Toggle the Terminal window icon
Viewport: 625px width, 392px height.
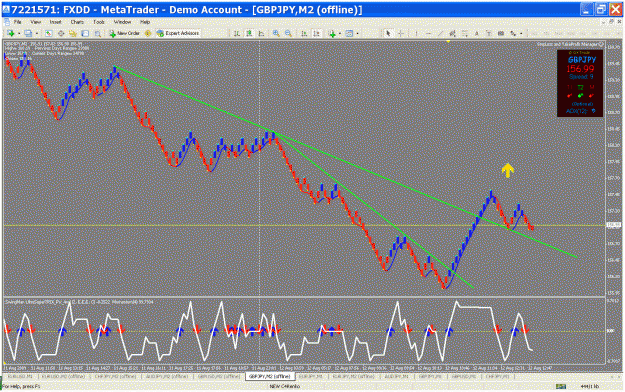click(85, 33)
